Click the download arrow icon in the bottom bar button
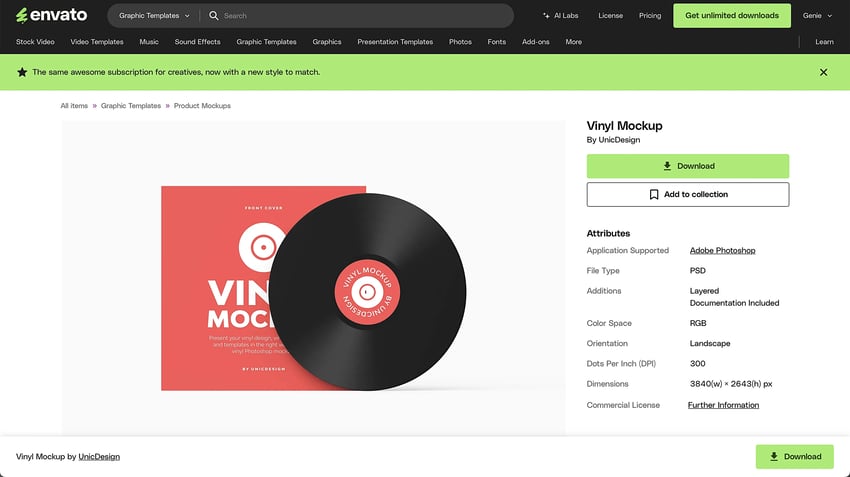 tap(774, 456)
